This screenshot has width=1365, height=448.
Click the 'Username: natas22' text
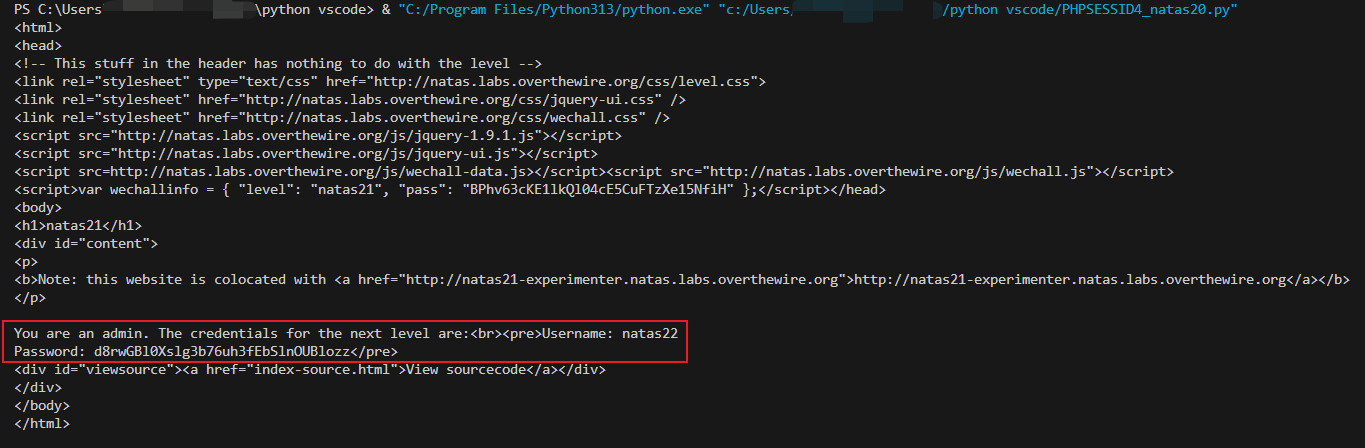point(610,333)
